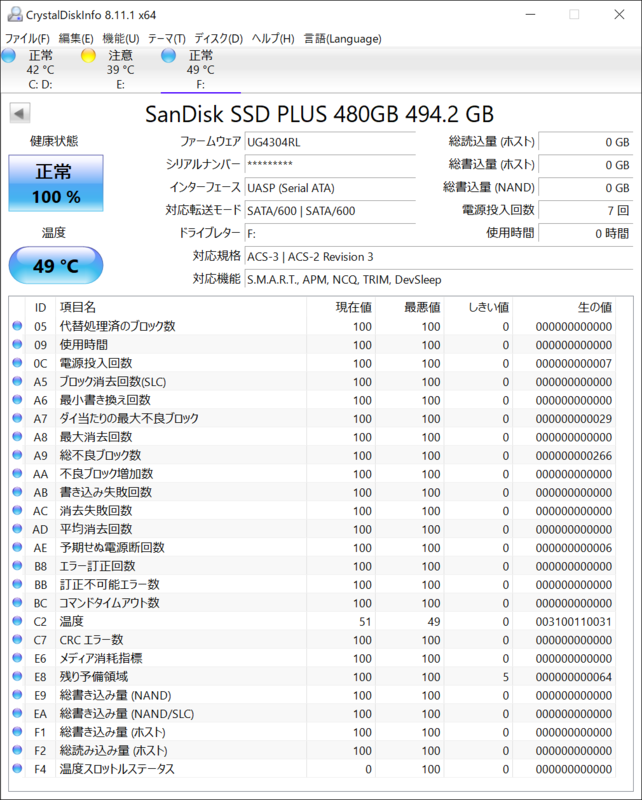Open the 機能(U) menu
This screenshot has width=642, height=800.
point(120,39)
